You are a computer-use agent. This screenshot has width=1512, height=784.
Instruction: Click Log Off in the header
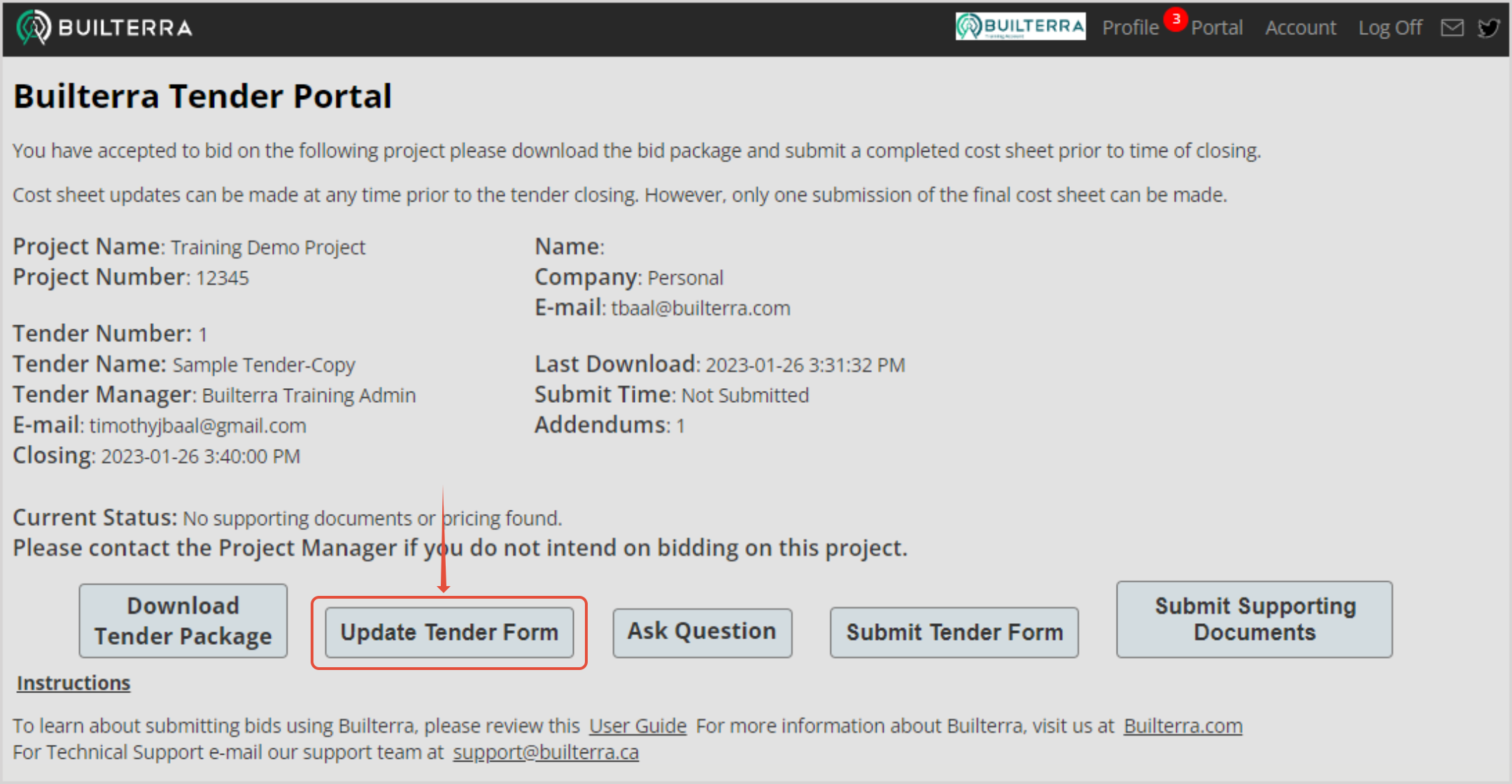(x=1390, y=28)
